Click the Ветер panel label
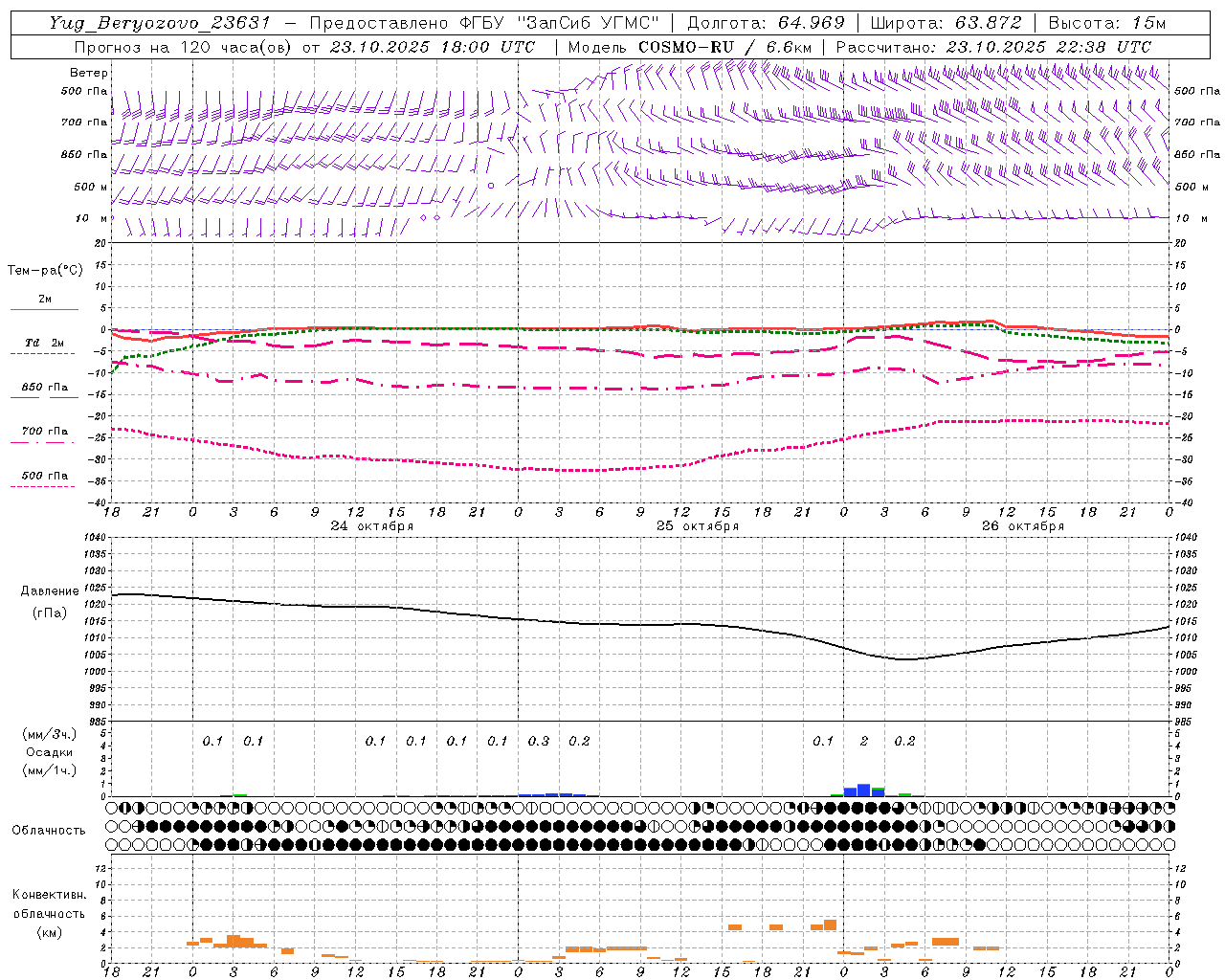 (x=89, y=73)
